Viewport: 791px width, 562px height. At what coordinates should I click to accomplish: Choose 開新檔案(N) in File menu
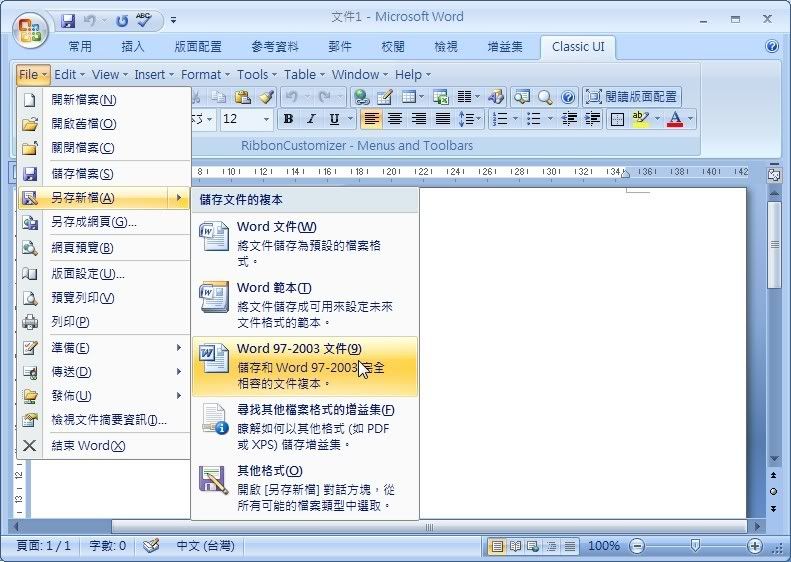point(104,99)
